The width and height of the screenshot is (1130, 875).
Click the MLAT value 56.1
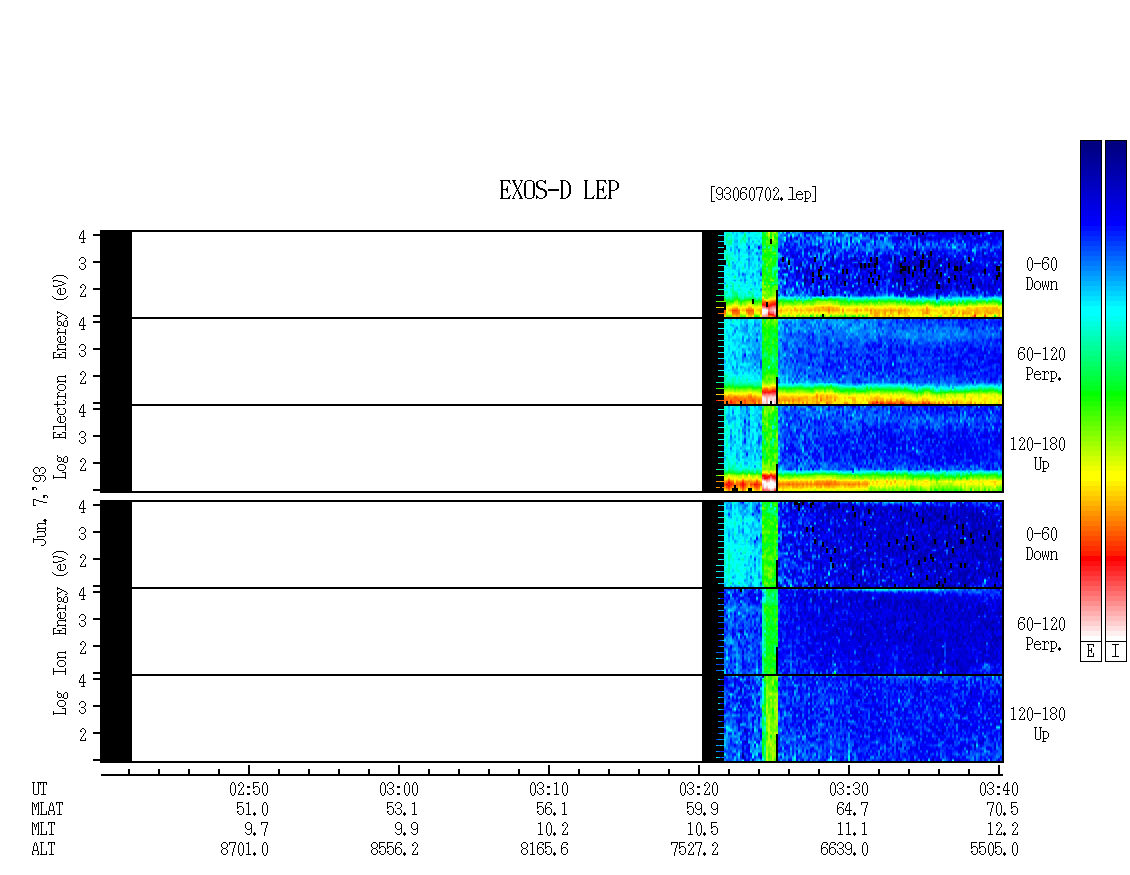point(551,809)
